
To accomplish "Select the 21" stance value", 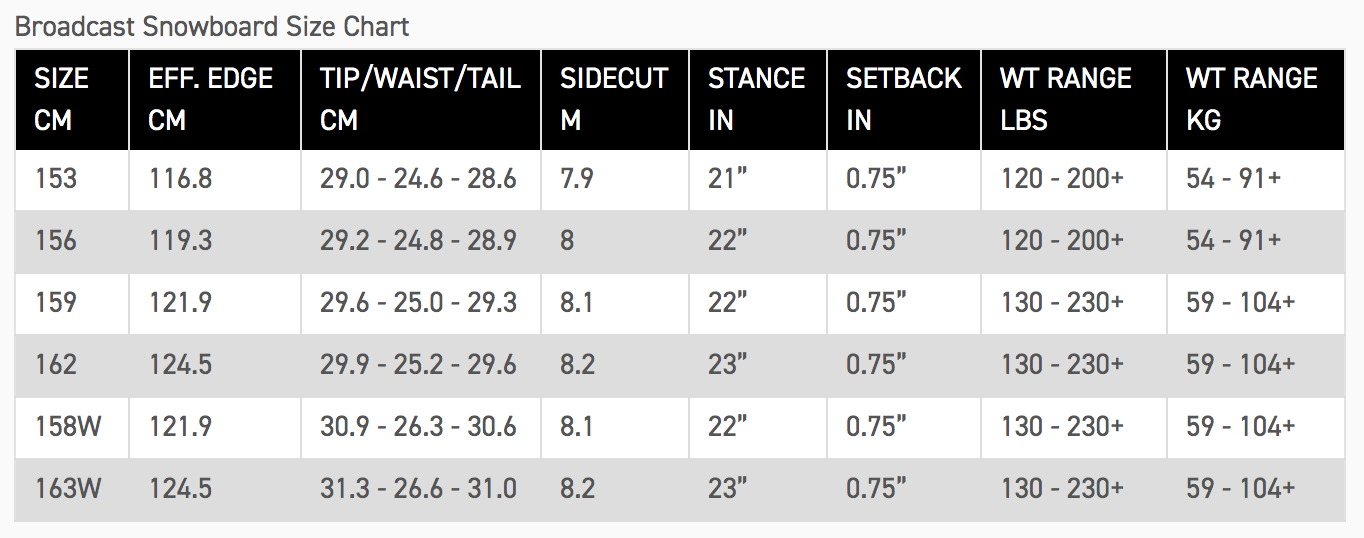I will coord(728,180).
